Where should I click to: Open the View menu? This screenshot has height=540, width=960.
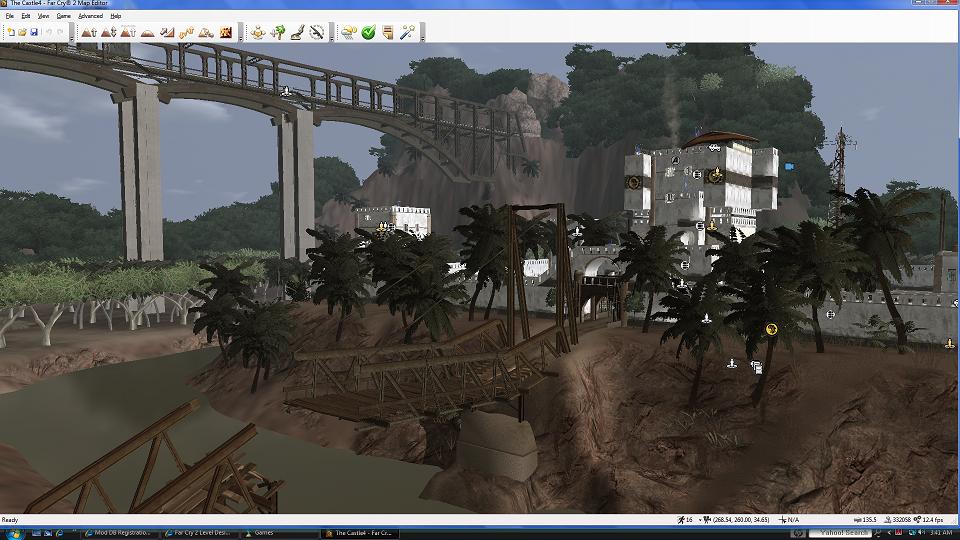[x=43, y=16]
